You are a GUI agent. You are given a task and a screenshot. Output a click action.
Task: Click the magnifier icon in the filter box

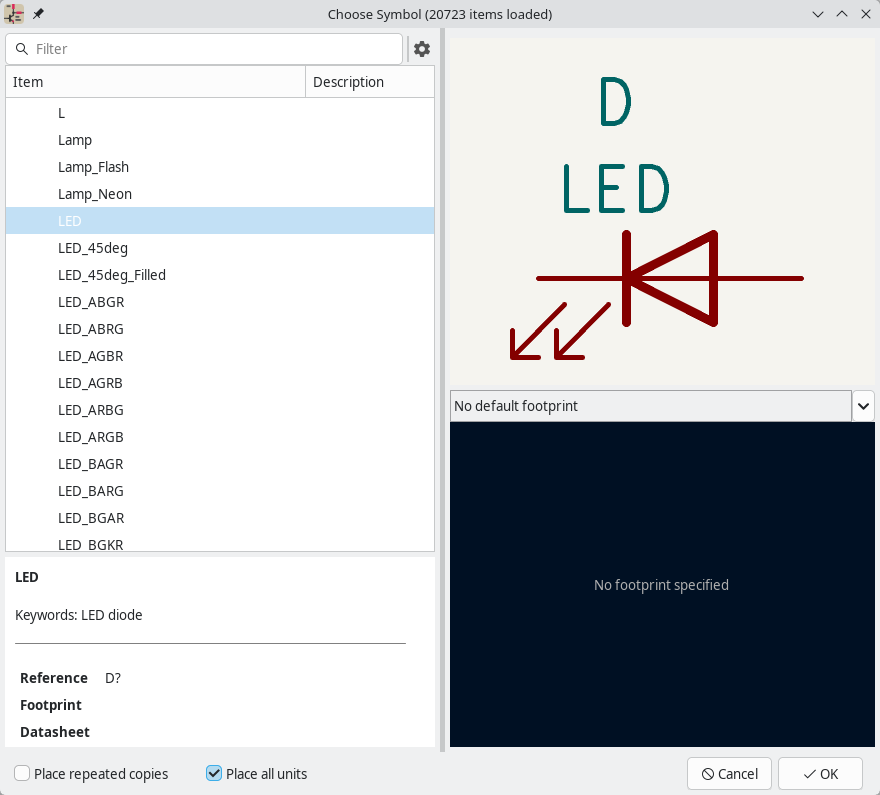pyautogui.click(x=23, y=48)
